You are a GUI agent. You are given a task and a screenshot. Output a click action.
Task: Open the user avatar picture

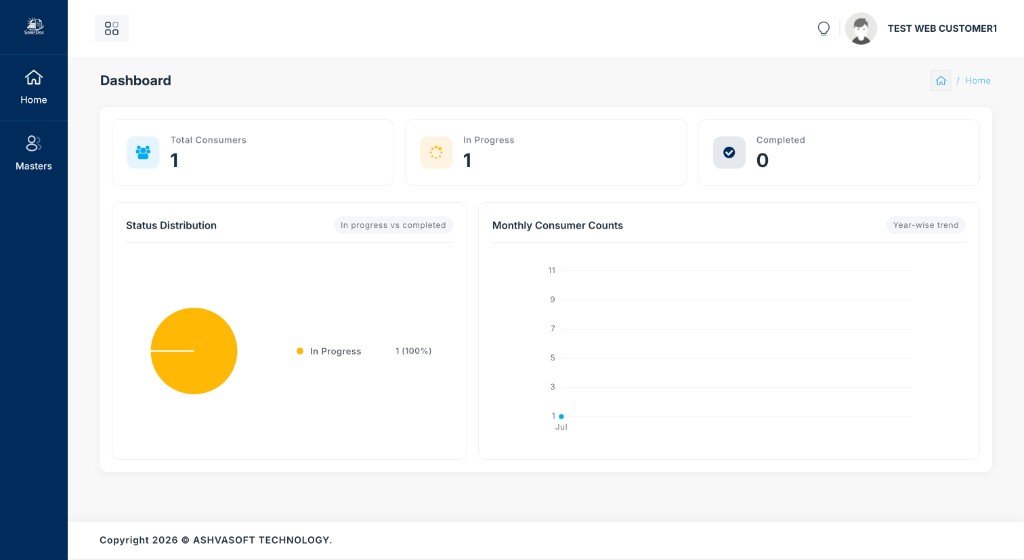tap(861, 29)
